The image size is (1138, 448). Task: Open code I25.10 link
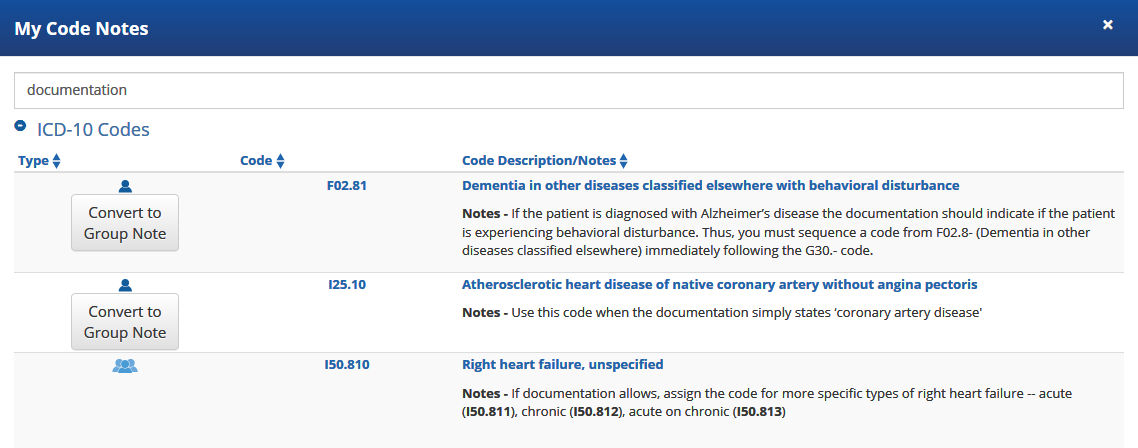click(347, 284)
